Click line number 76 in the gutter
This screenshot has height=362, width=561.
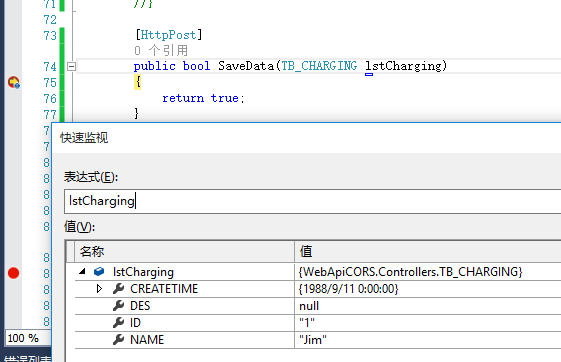point(50,98)
